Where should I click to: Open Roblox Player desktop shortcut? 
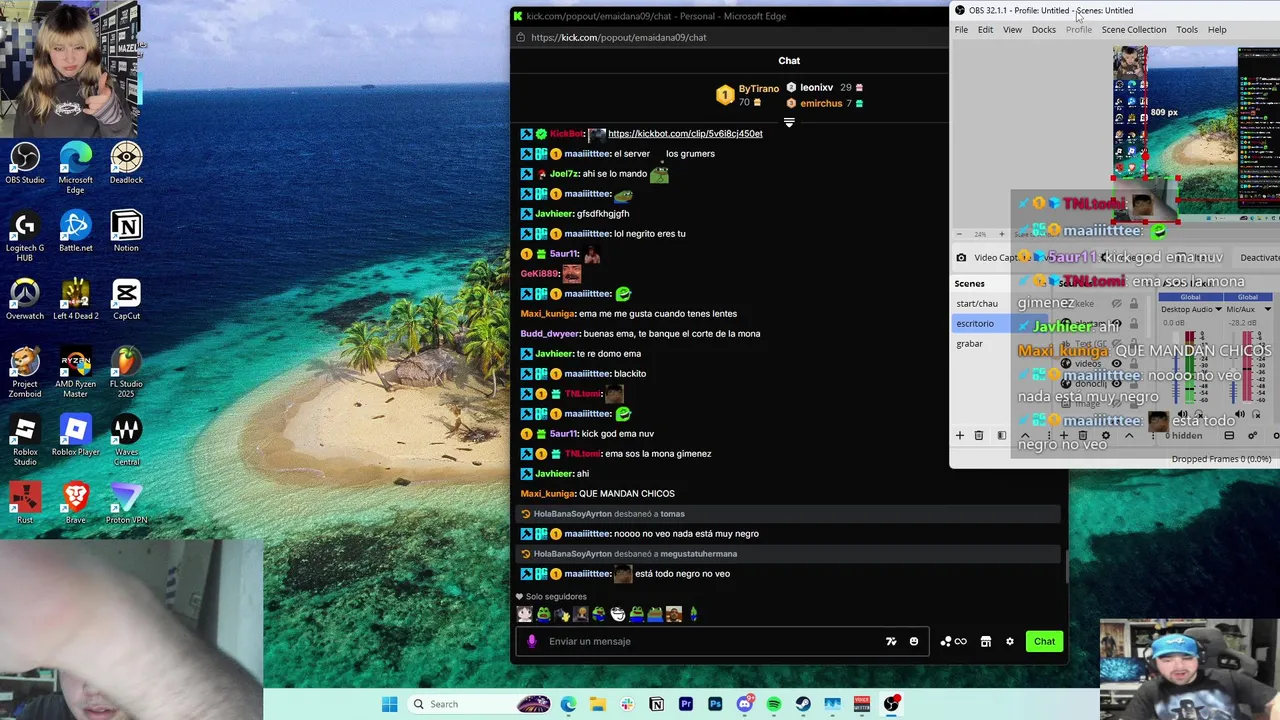[x=75, y=436]
